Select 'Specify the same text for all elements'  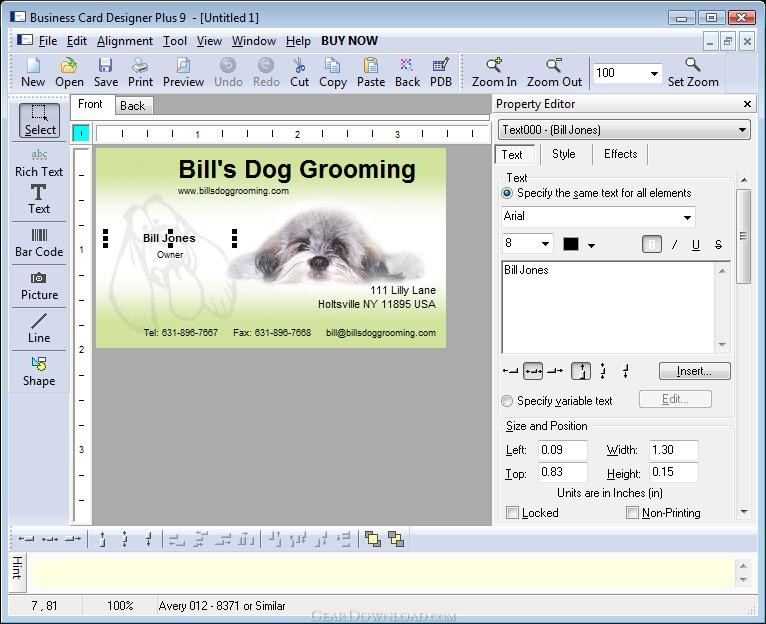507,193
